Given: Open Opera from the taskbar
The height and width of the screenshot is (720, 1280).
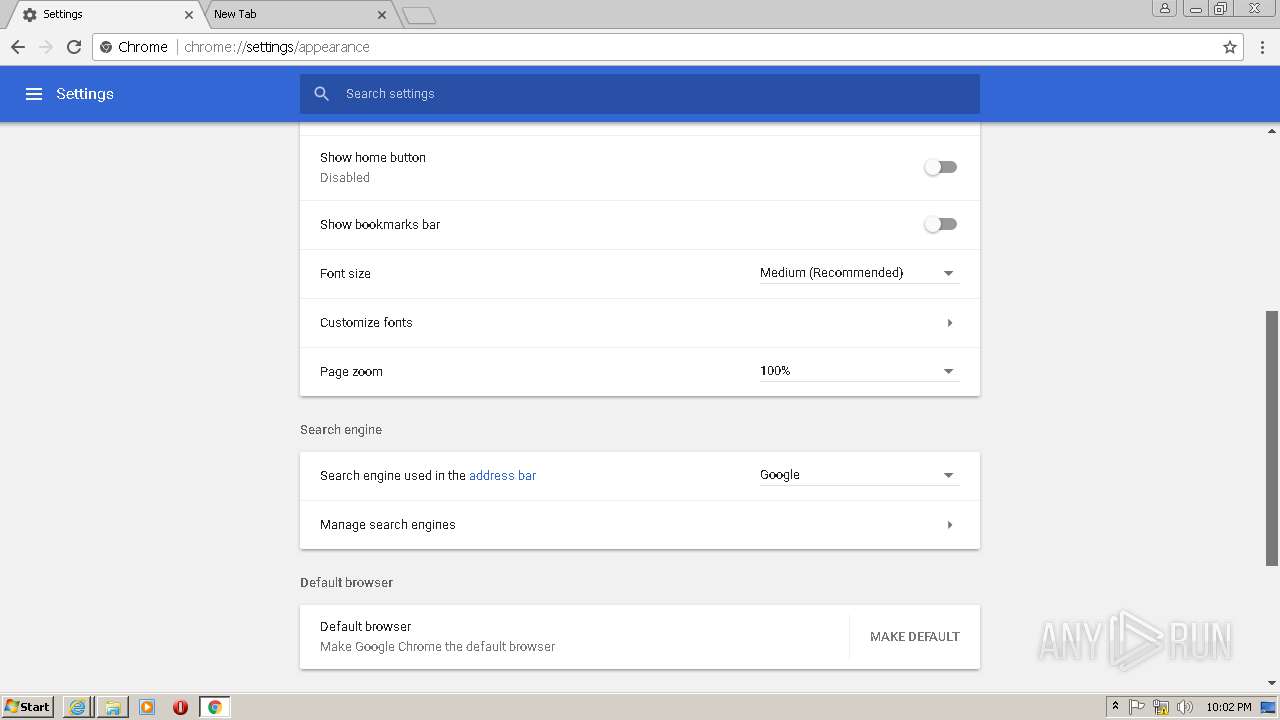Looking at the screenshot, I should coord(181,707).
